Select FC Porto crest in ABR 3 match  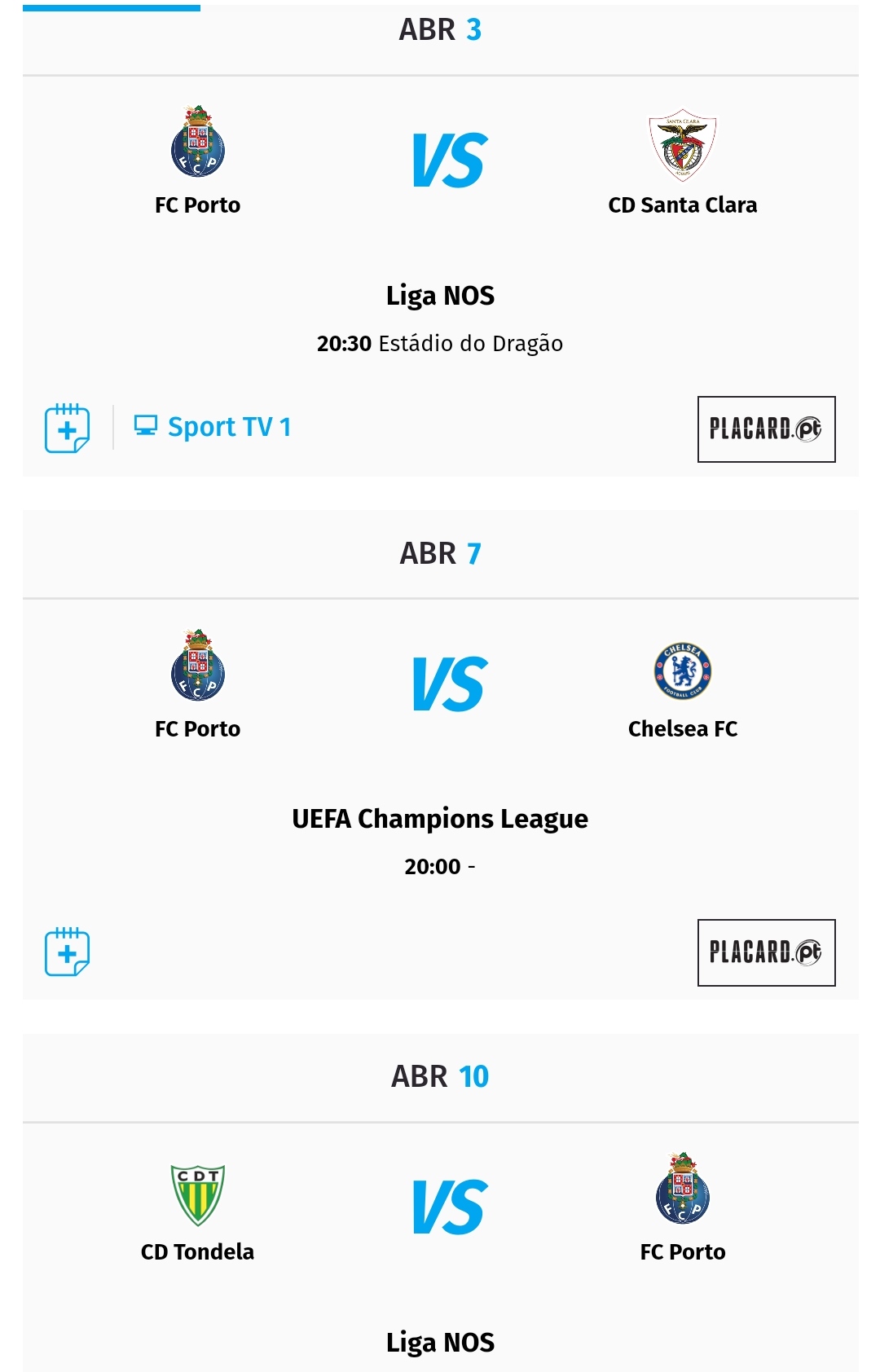point(197,142)
